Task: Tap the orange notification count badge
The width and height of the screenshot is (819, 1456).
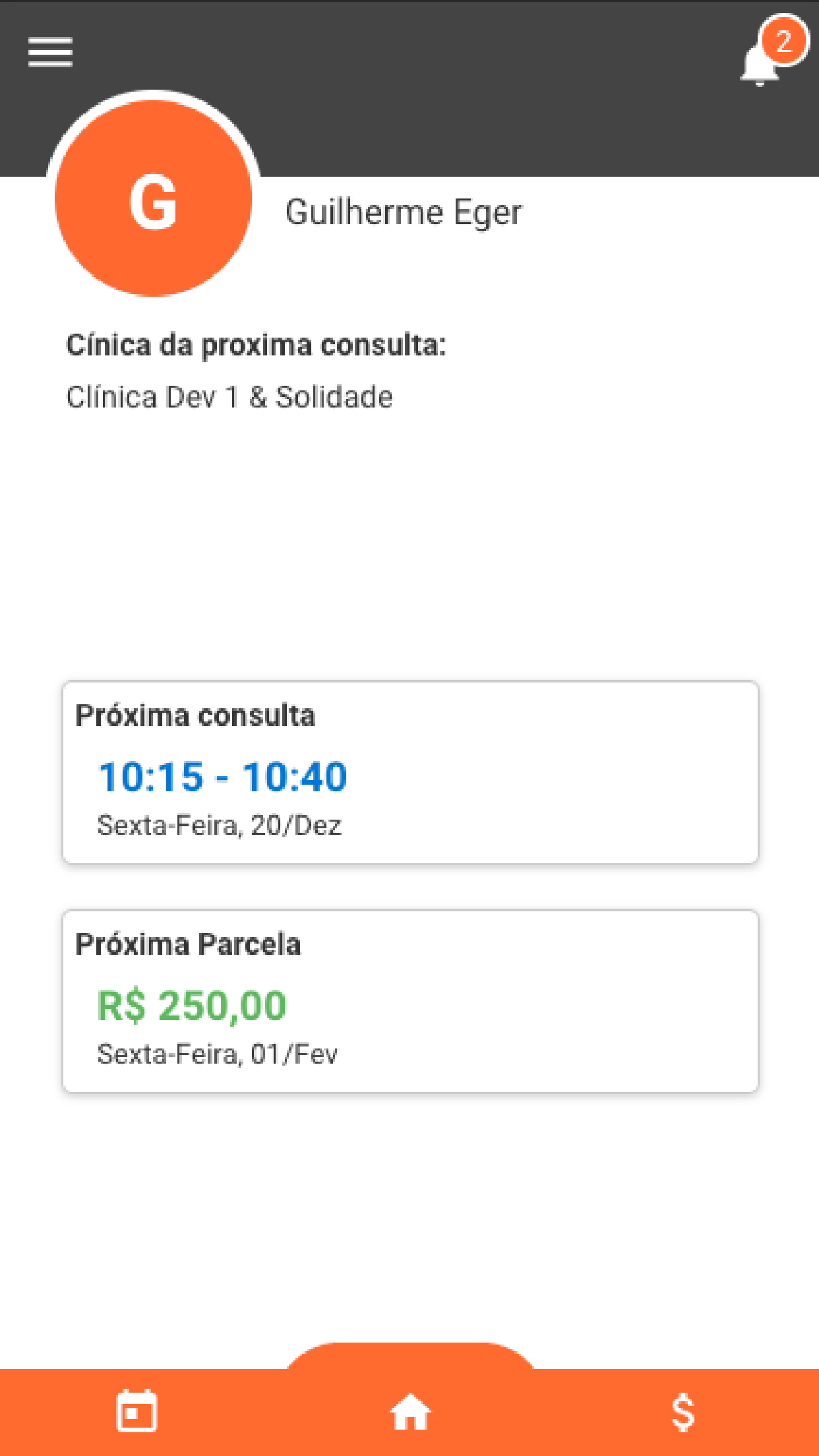Action: click(783, 42)
